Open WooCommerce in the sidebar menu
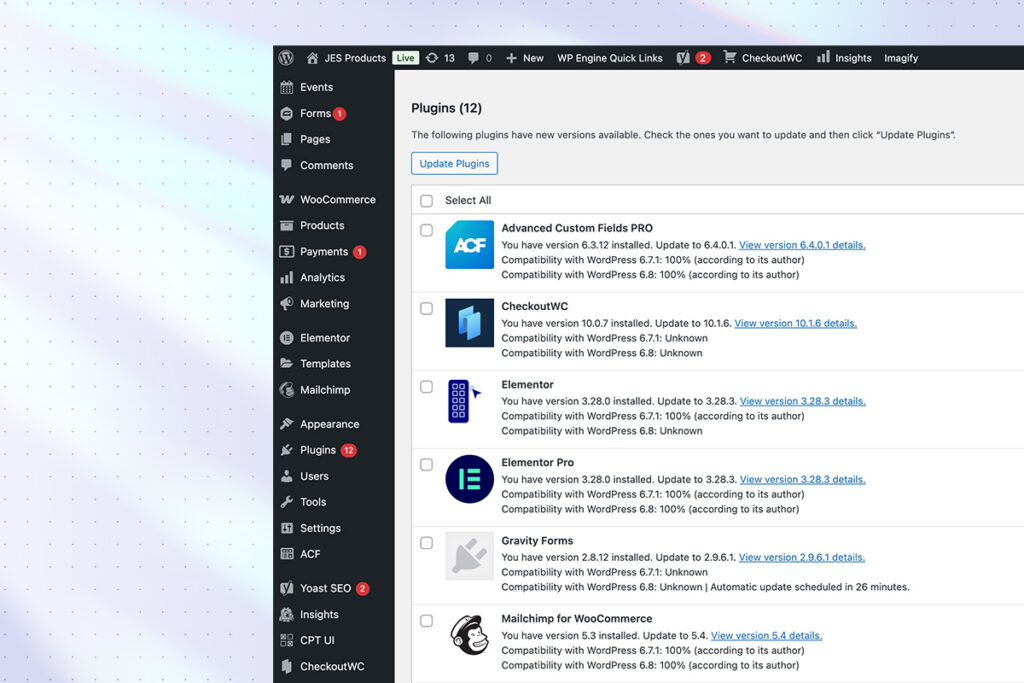 337,200
